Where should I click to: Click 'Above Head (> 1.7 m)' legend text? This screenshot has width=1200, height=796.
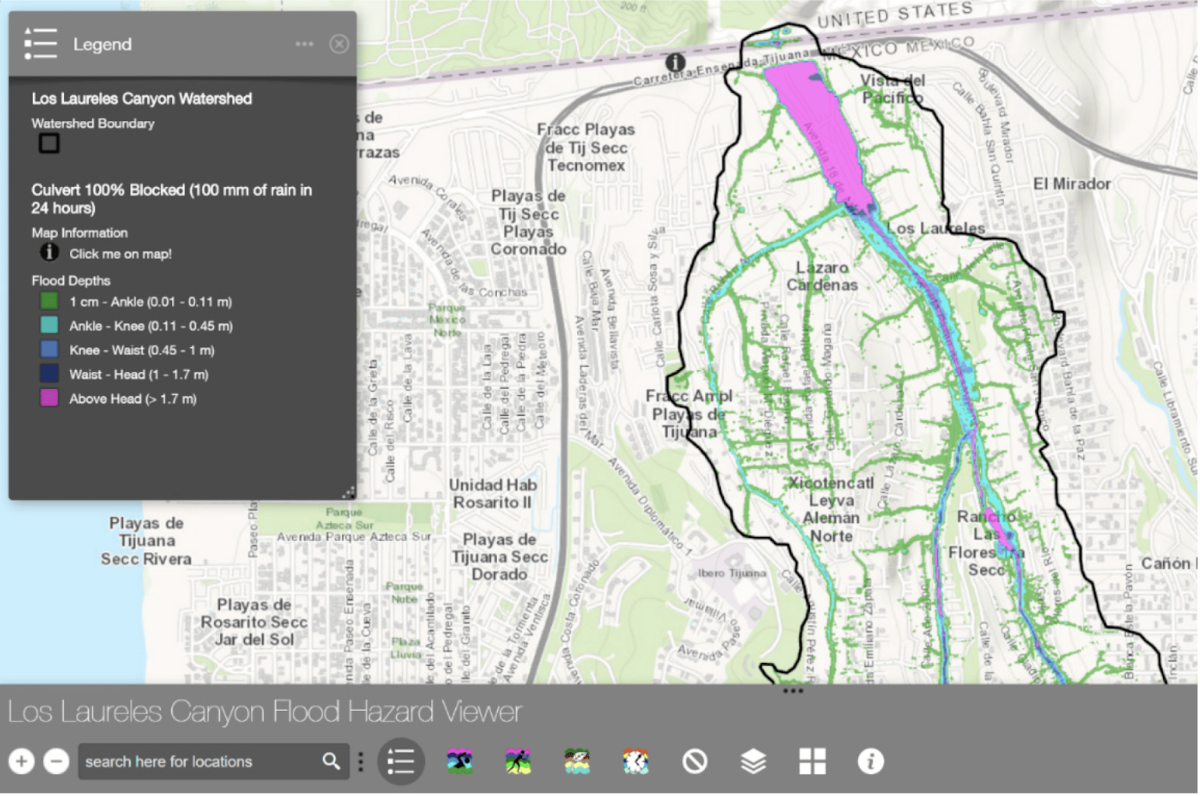[x=133, y=398]
